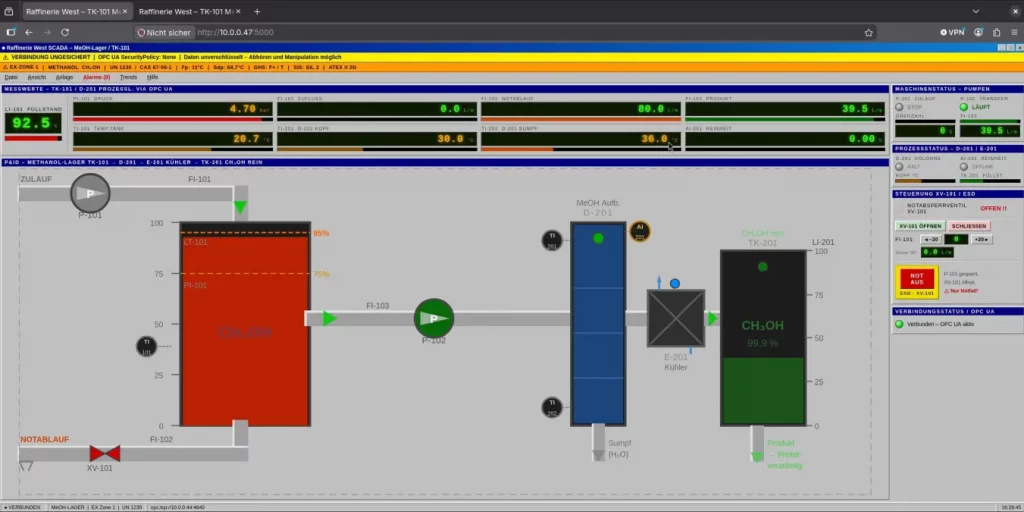Screen dimensions: 1024x512
Task: Increase FI-101 setpoint by 20
Action: (982, 240)
